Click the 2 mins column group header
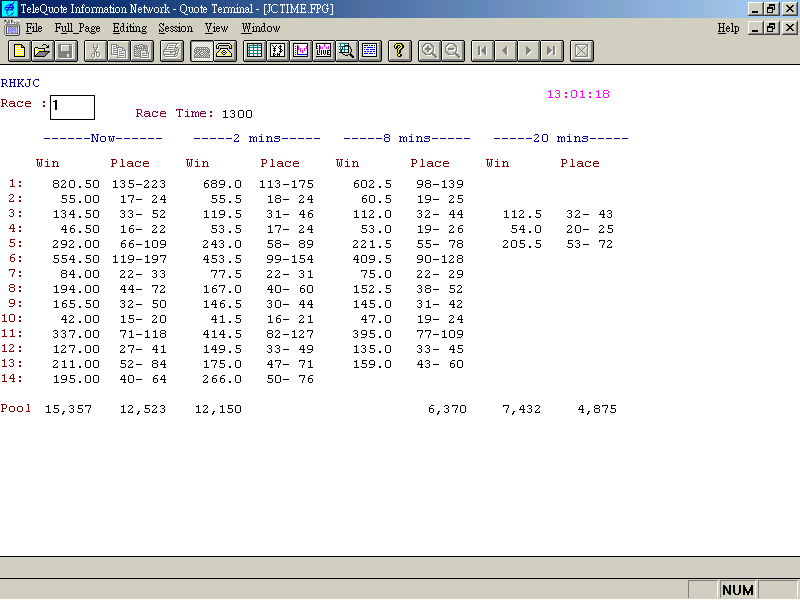Viewport: 800px width, 600px height. point(257,138)
